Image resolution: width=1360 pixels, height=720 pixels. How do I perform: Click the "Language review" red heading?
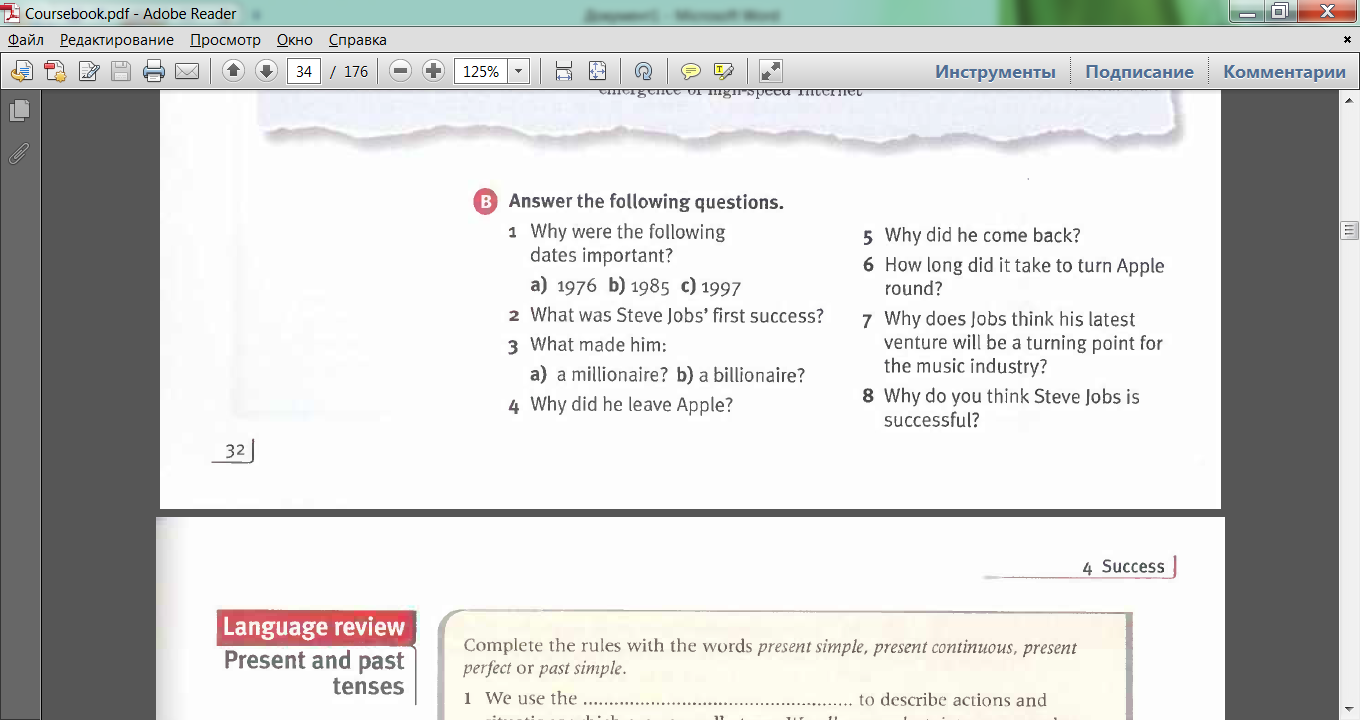point(314,628)
